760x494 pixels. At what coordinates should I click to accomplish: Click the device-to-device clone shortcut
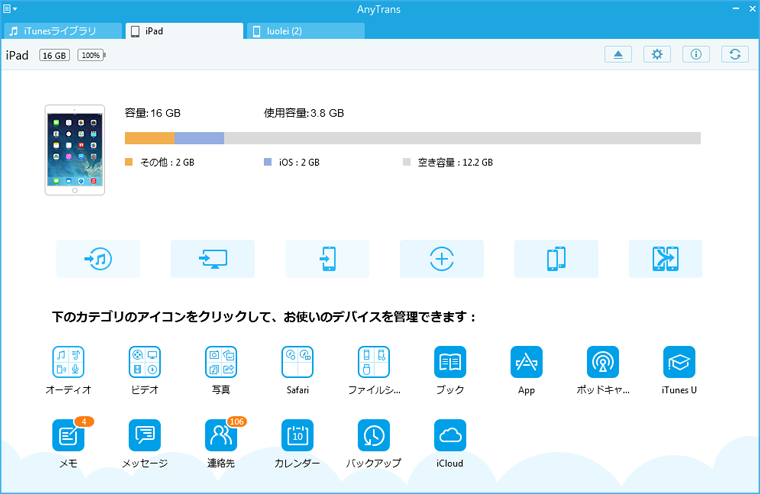(556, 258)
